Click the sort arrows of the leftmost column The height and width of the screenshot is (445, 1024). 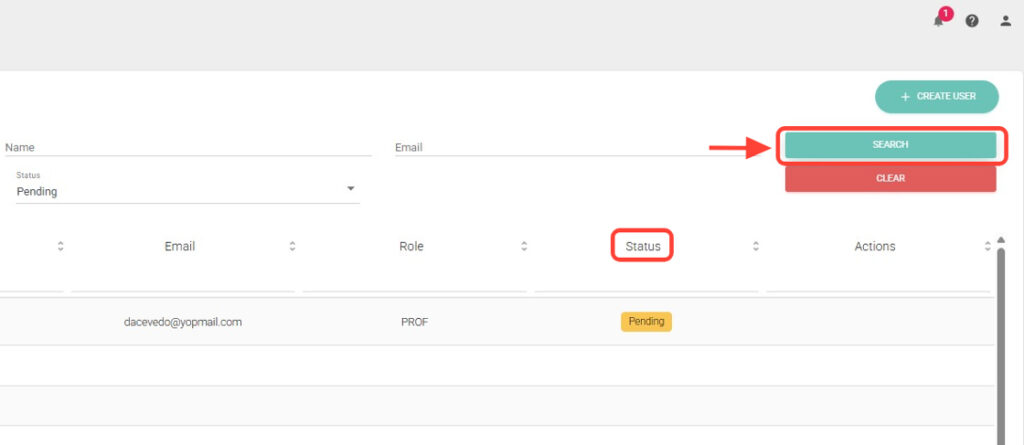60,246
